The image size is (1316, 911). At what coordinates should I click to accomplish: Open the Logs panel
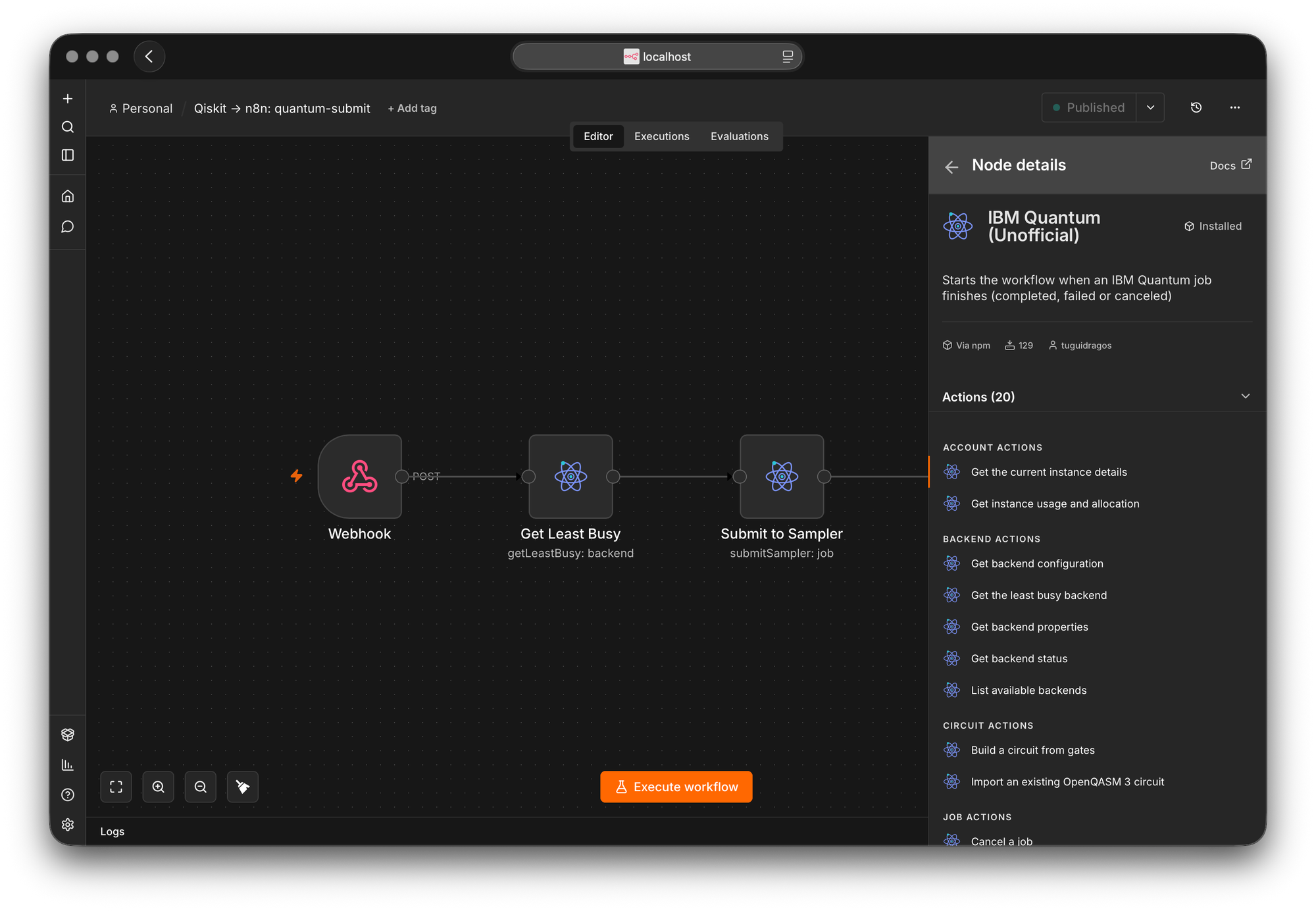[x=113, y=832]
